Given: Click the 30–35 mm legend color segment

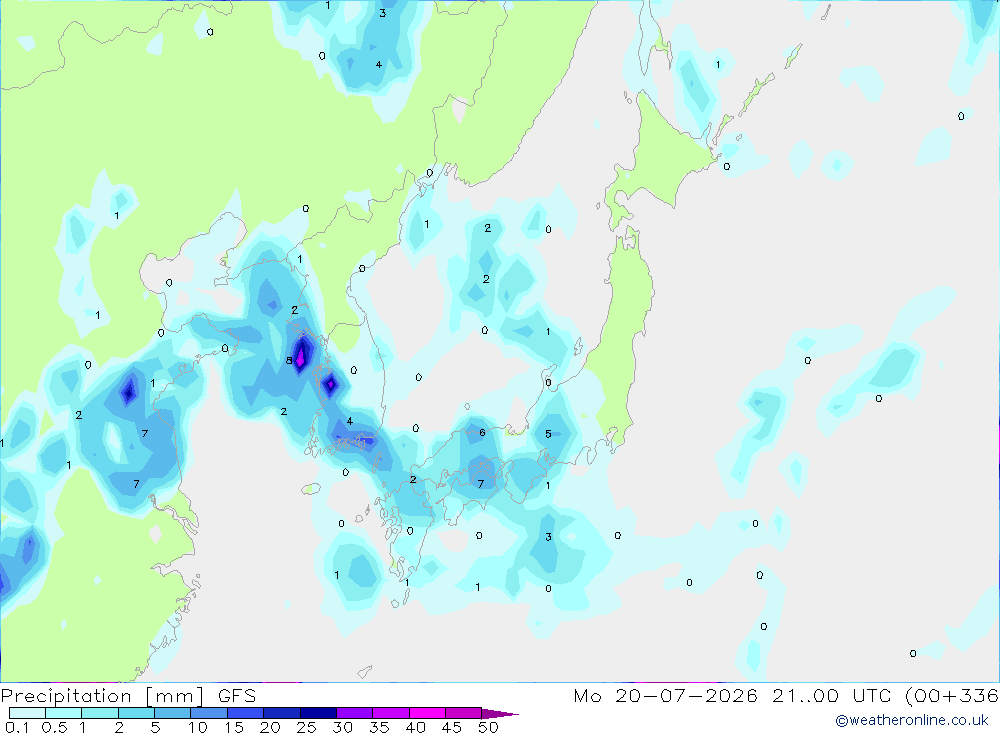Looking at the screenshot, I should [x=355, y=713].
